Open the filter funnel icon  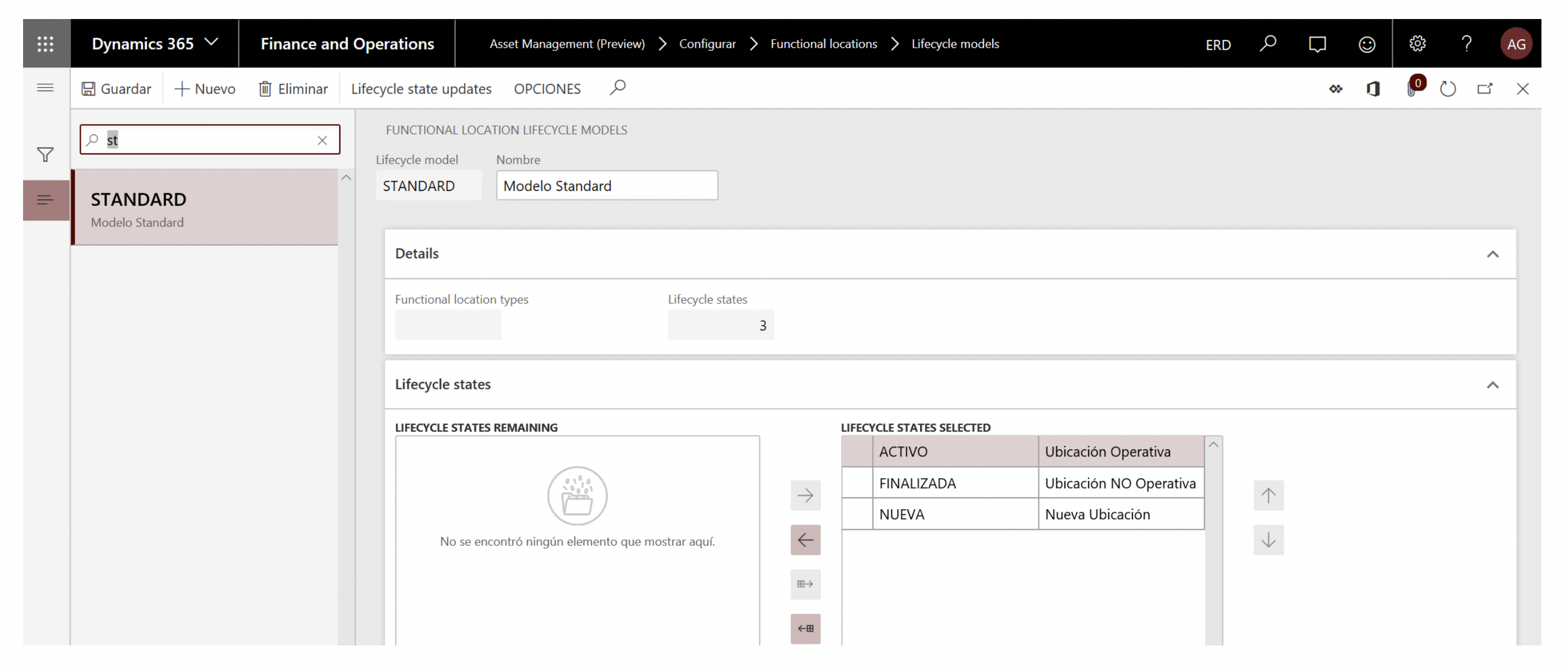(45, 155)
